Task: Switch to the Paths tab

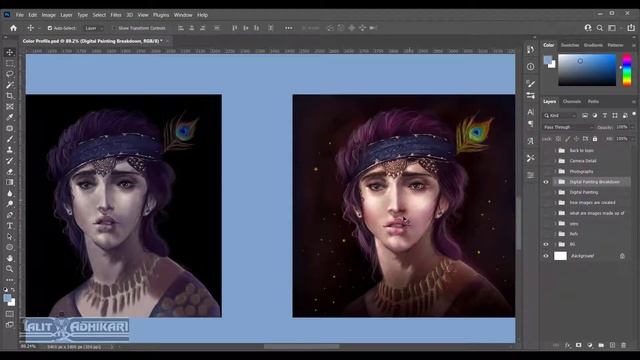Action: point(593,101)
